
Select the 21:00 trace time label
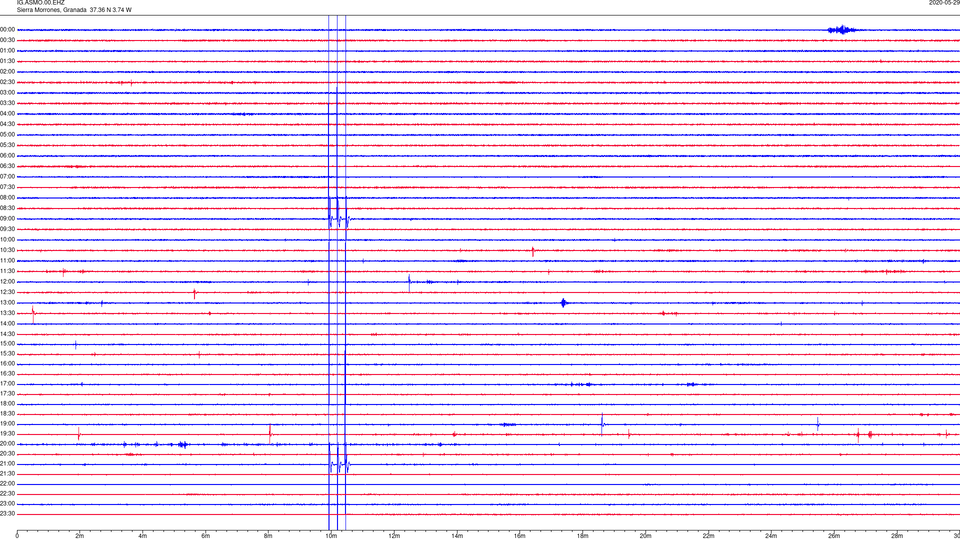pyautogui.click(x=8, y=463)
